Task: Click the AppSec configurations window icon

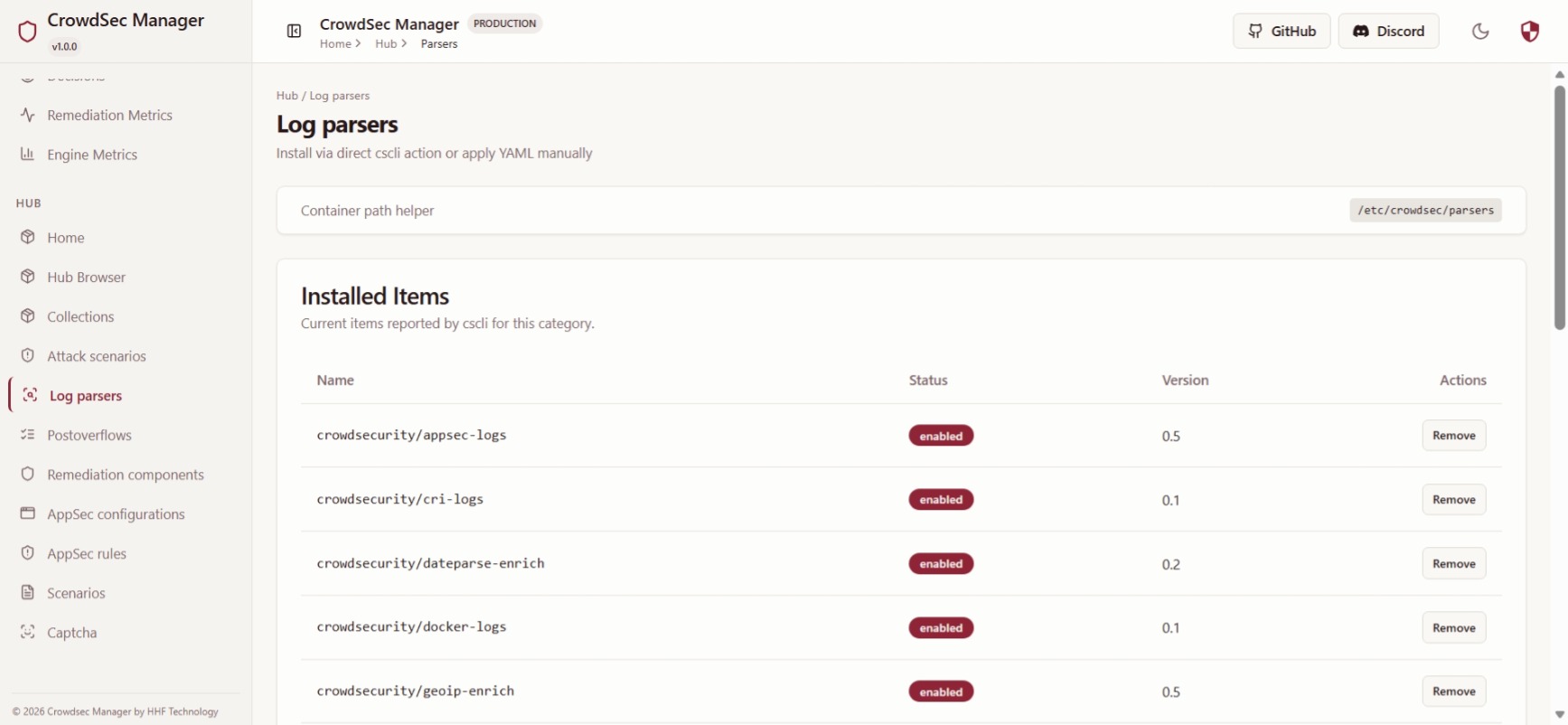Action: [28, 513]
